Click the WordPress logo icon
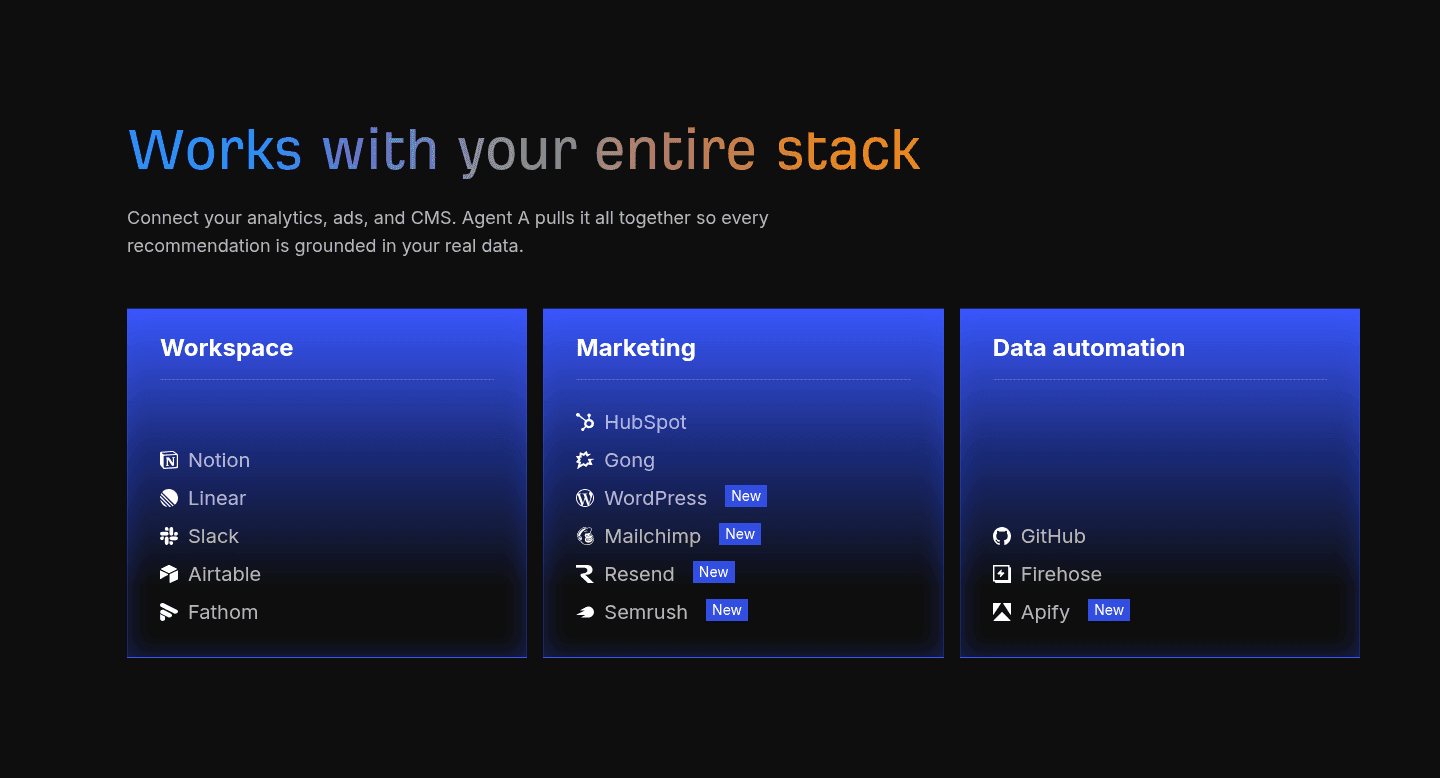Screen dimensions: 1440x778 point(585,498)
